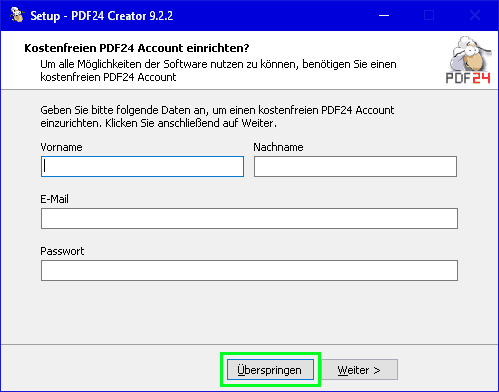Click the "Setup - PDF24 Creator 9.2.2" title

point(102,16)
